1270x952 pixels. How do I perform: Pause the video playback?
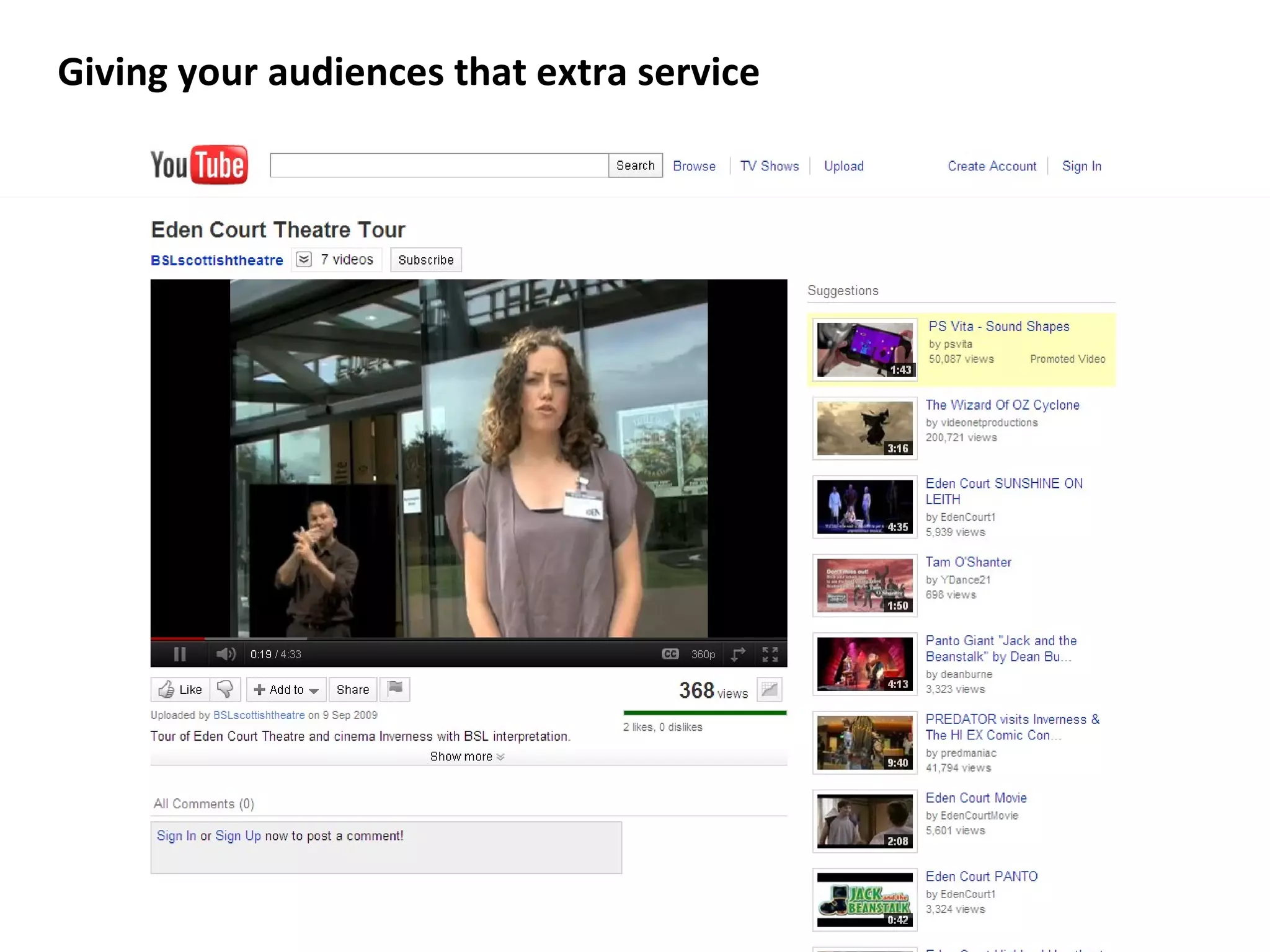point(180,654)
